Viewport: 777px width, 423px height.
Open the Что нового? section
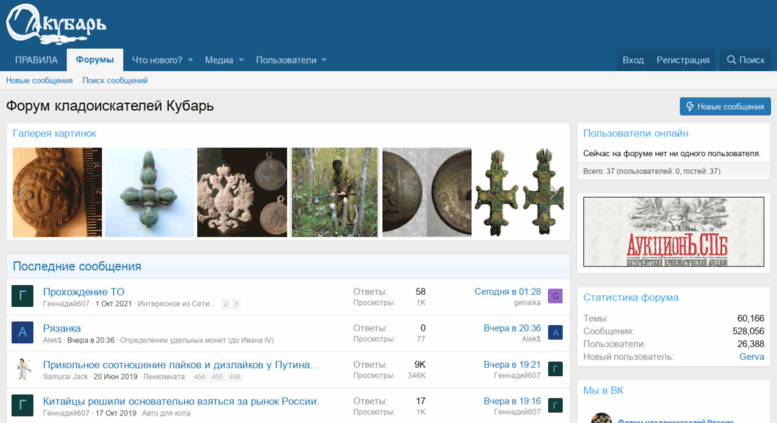coord(157,60)
